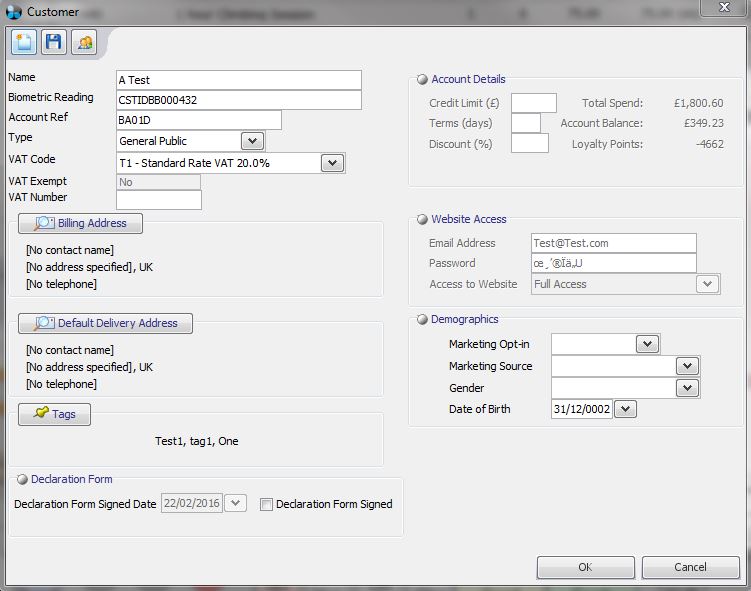Expand the Gender dropdown
The height and width of the screenshot is (591, 751).
coord(687,388)
